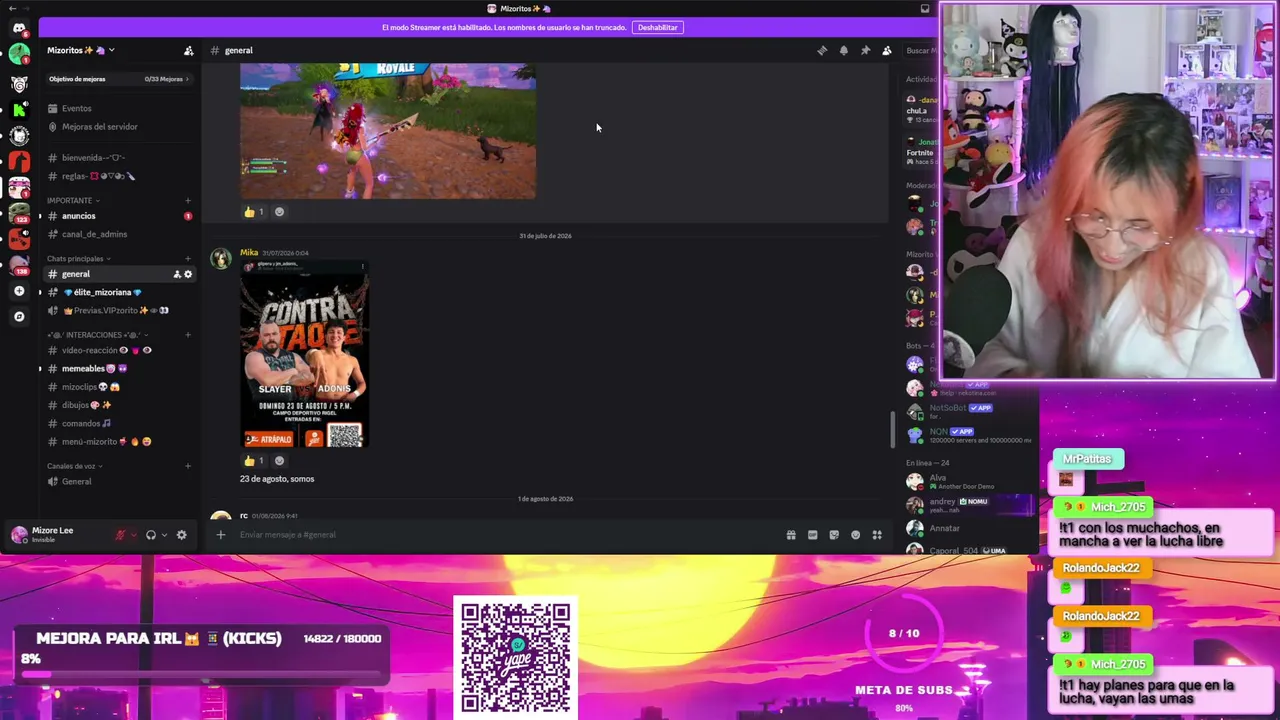Open the GIF picker icon

click(x=812, y=535)
